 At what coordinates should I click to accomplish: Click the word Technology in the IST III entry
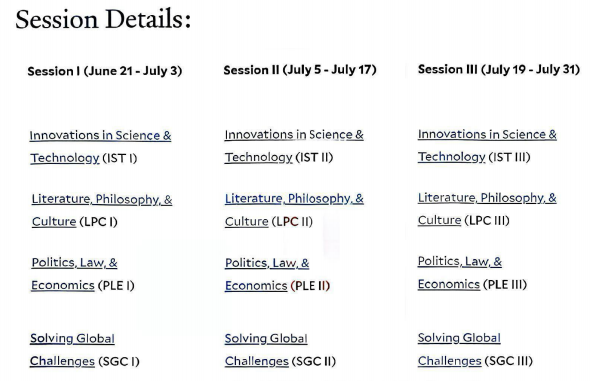[452, 157]
